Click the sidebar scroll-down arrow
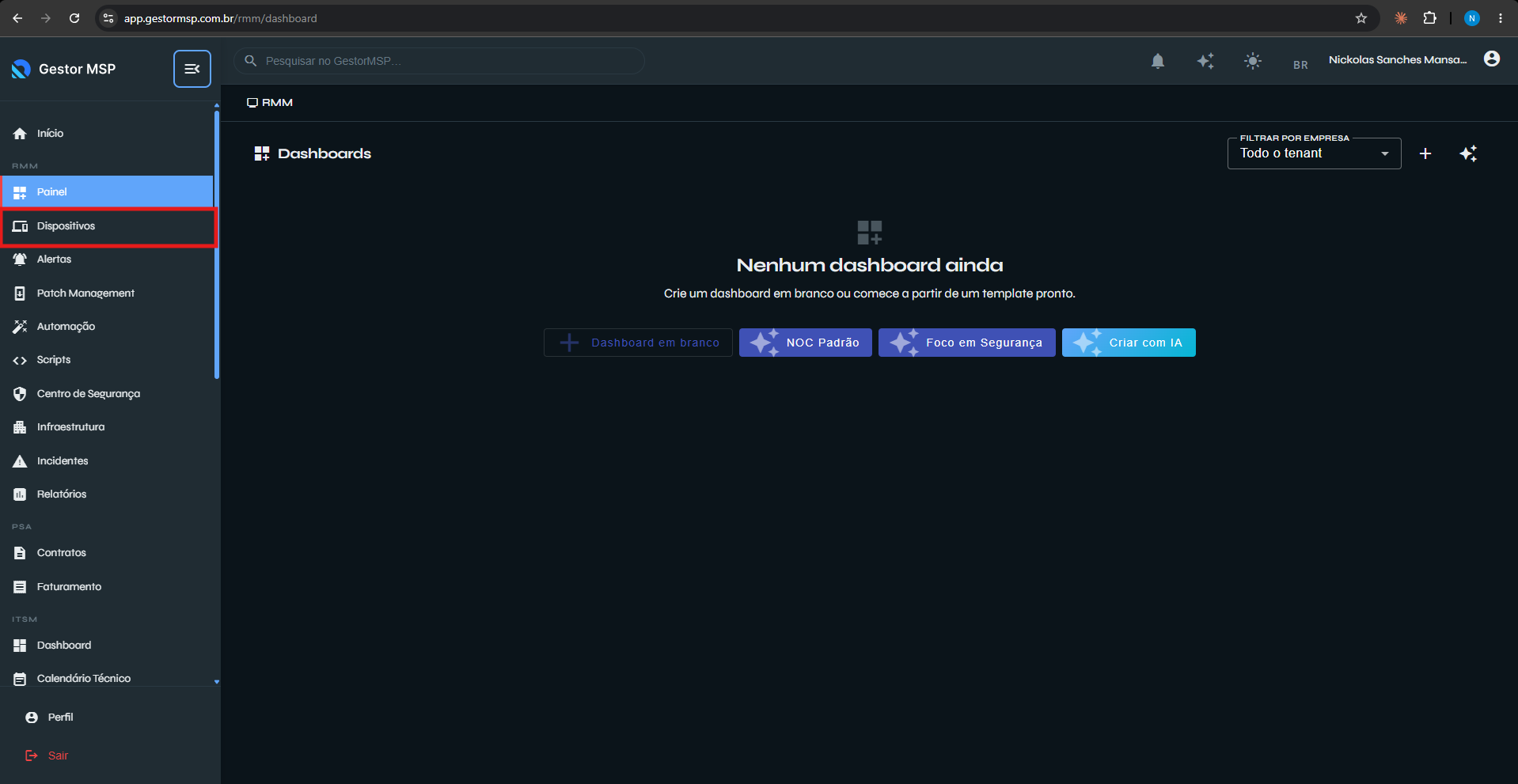The width and height of the screenshot is (1518, 784). tap(217, 682)
